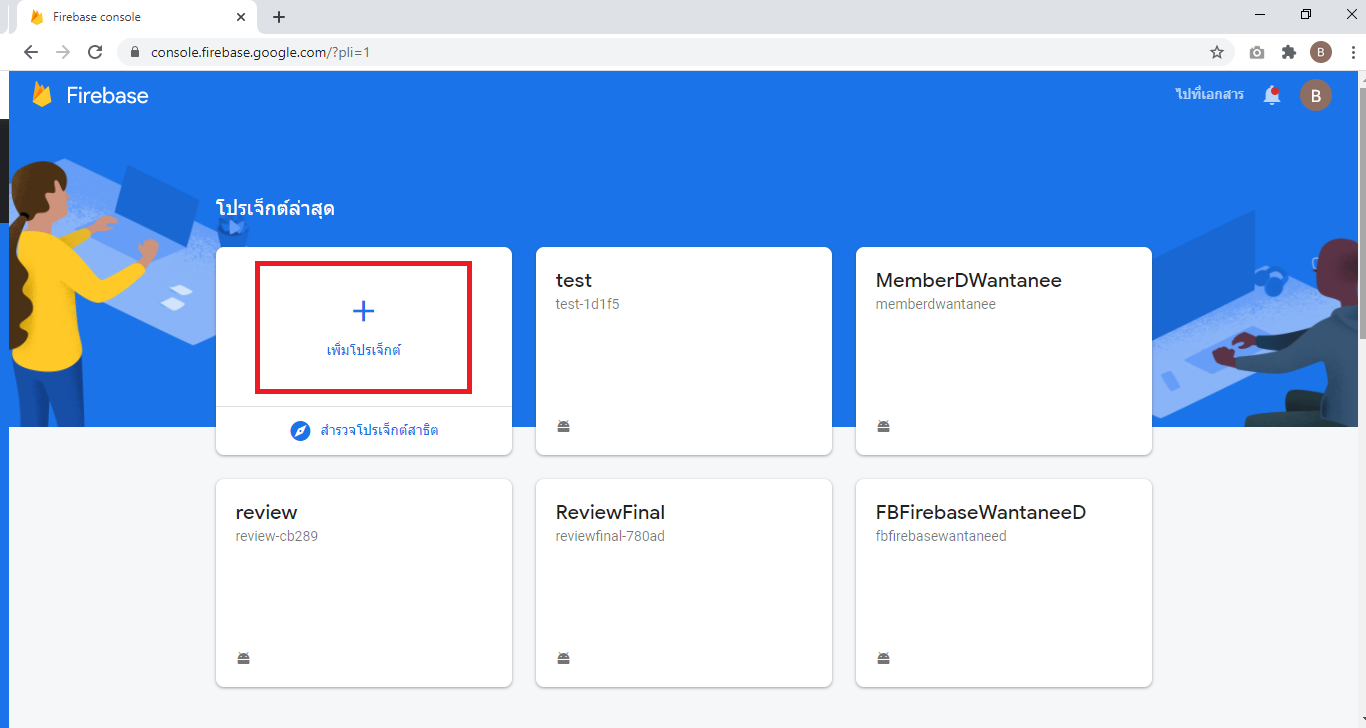Click the site lock icon
1366x728 pixels.
(135, 52)
